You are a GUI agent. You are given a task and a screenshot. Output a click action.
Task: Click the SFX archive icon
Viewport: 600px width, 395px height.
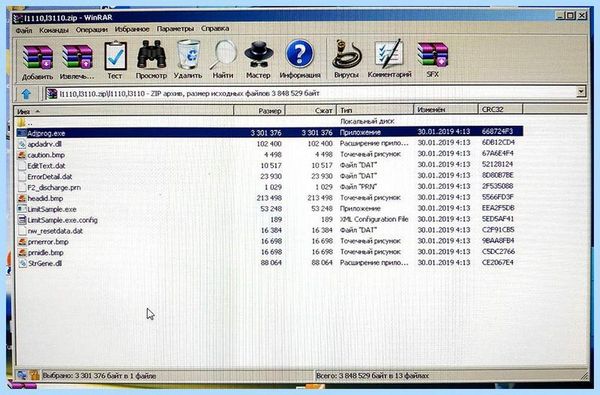coord(432,55)
